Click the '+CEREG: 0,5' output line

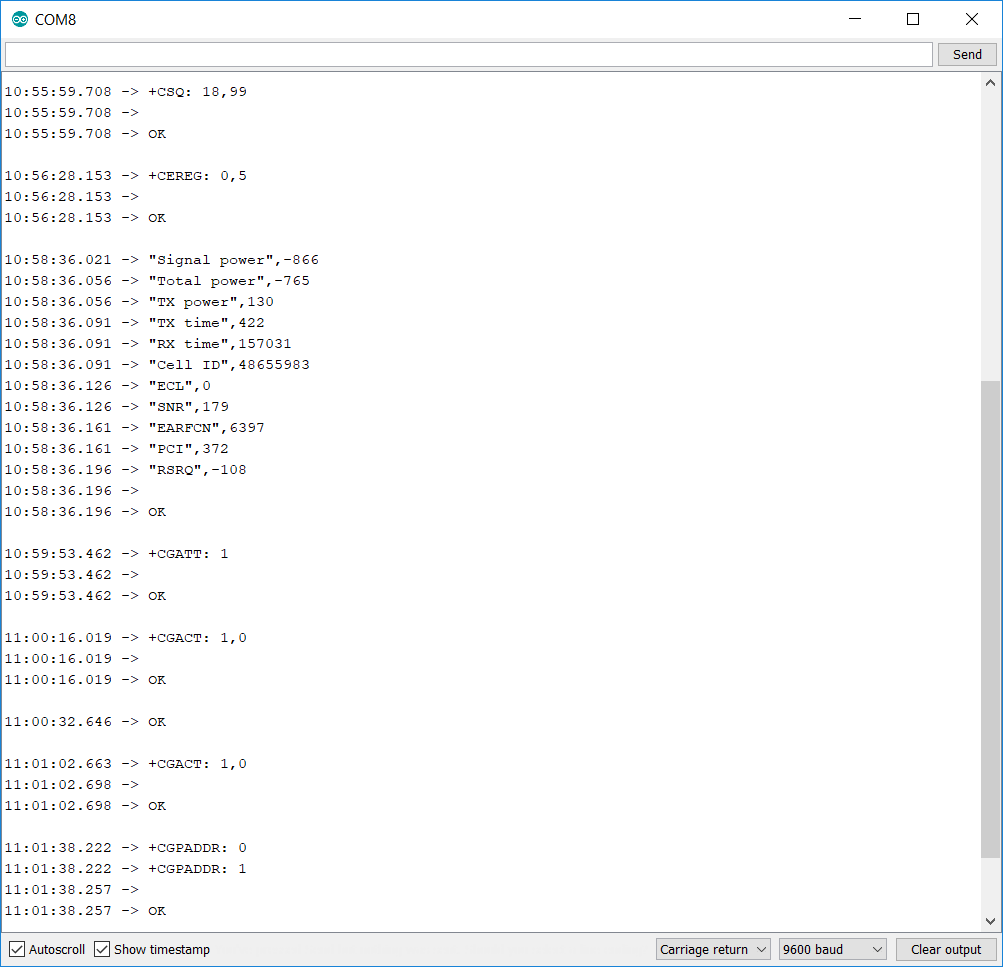click(125, 176)
